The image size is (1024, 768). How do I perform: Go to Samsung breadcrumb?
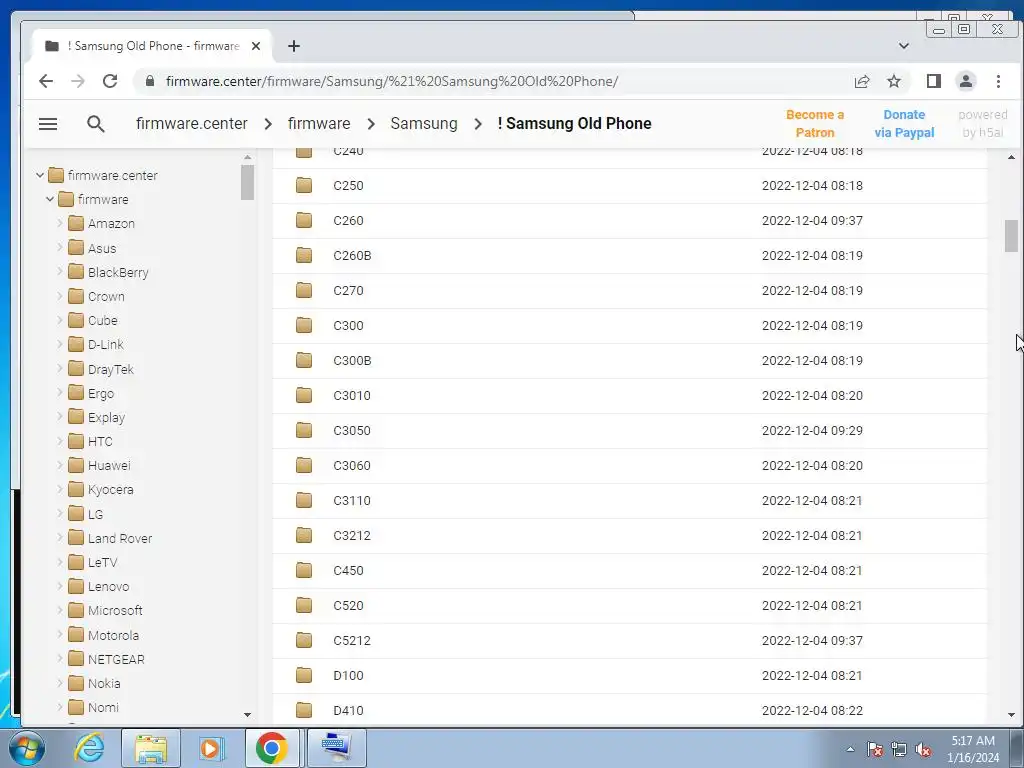coord(424,123)
